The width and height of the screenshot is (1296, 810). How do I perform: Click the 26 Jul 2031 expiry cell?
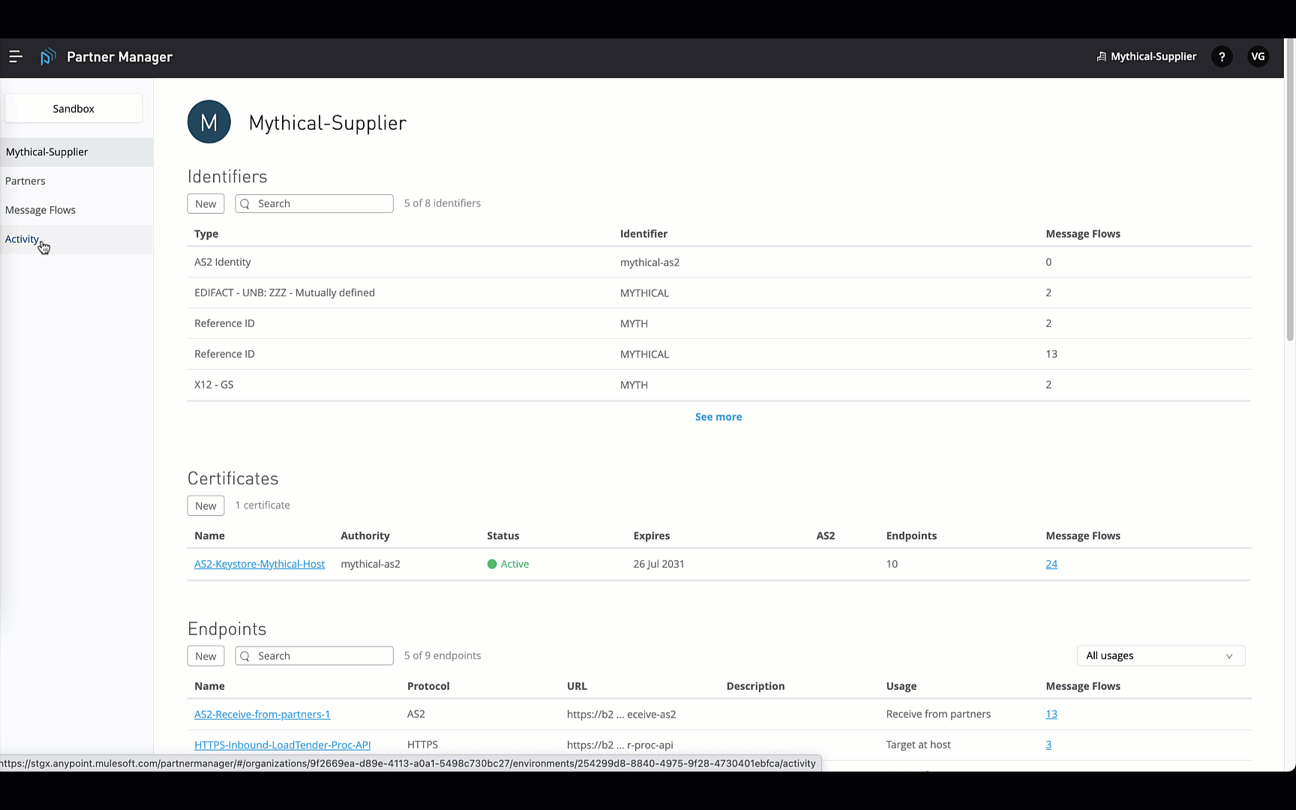[x=659, y=564]
